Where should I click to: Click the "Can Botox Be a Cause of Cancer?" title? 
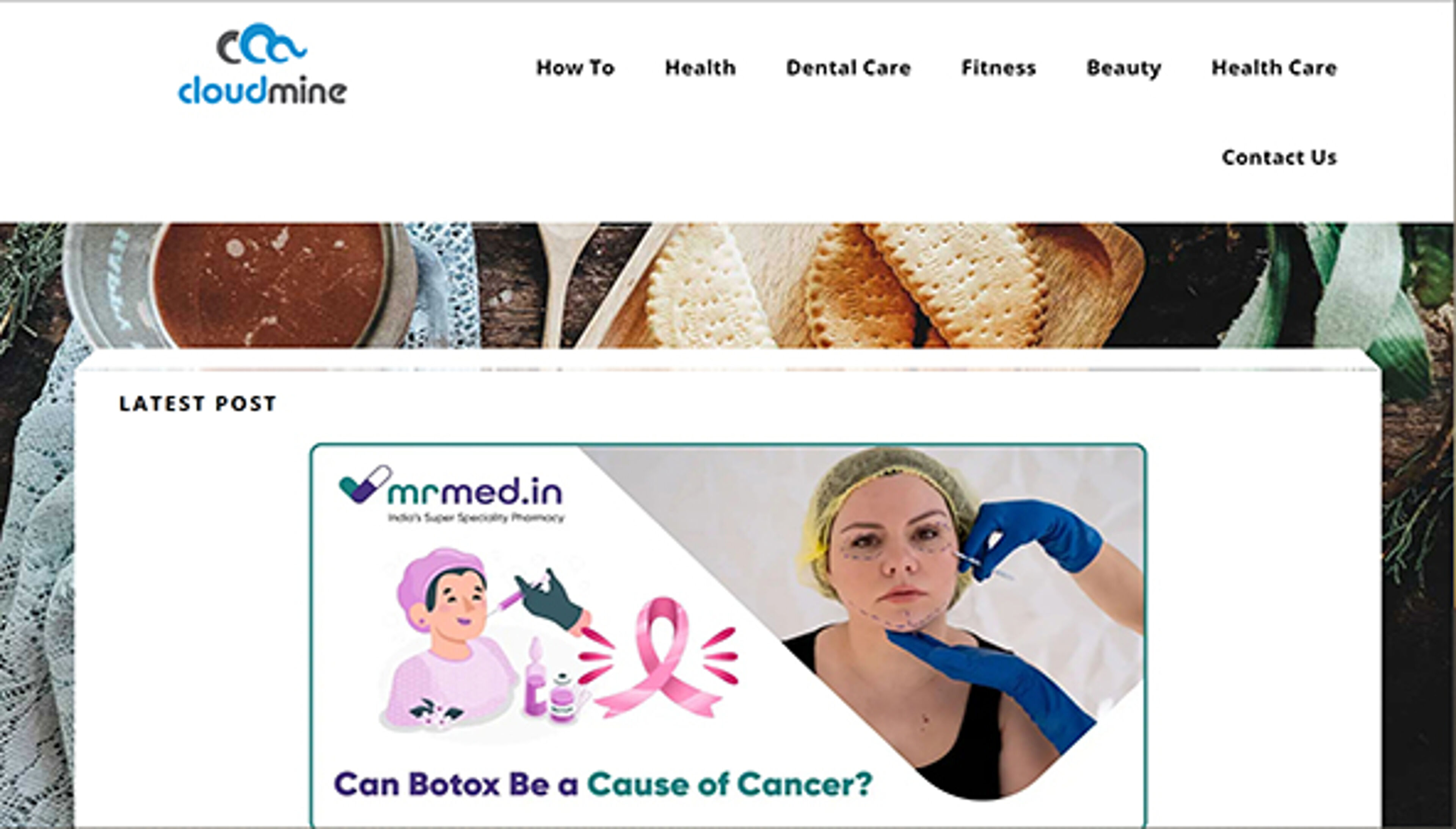coord(603,785)
